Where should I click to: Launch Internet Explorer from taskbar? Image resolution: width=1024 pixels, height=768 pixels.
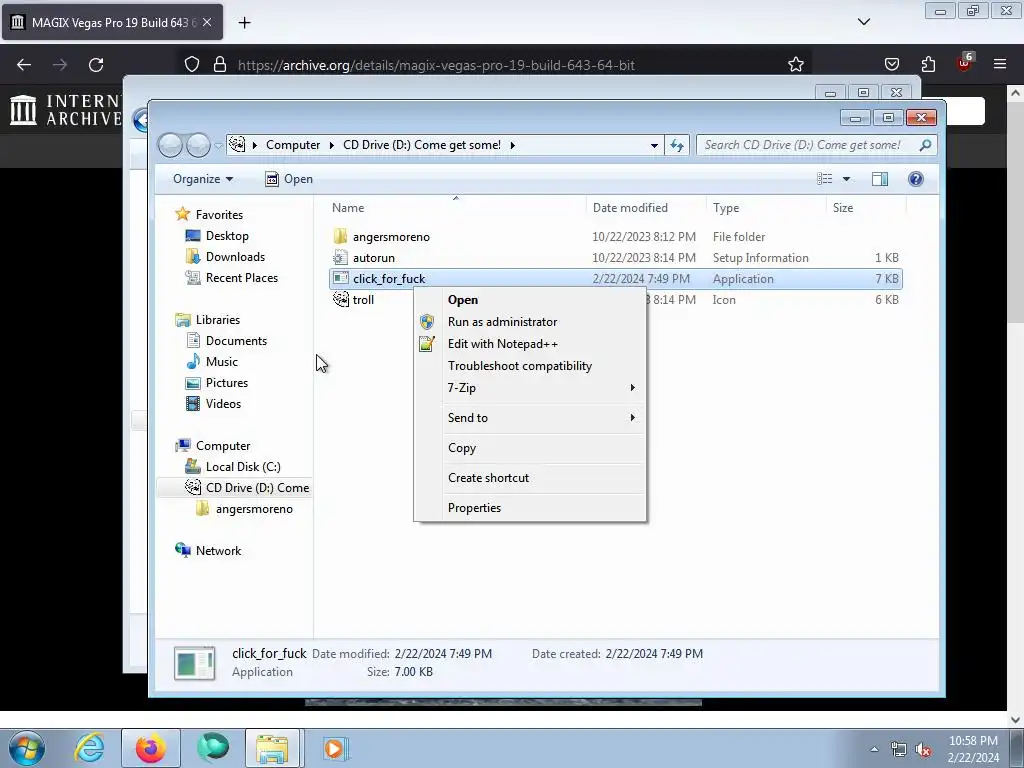pyautogui.click(x=89, y=748)
